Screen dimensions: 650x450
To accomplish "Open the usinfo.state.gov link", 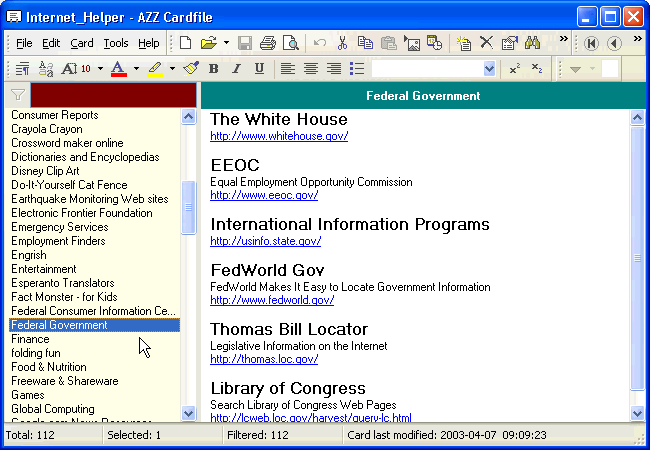I will pos(265,241).
